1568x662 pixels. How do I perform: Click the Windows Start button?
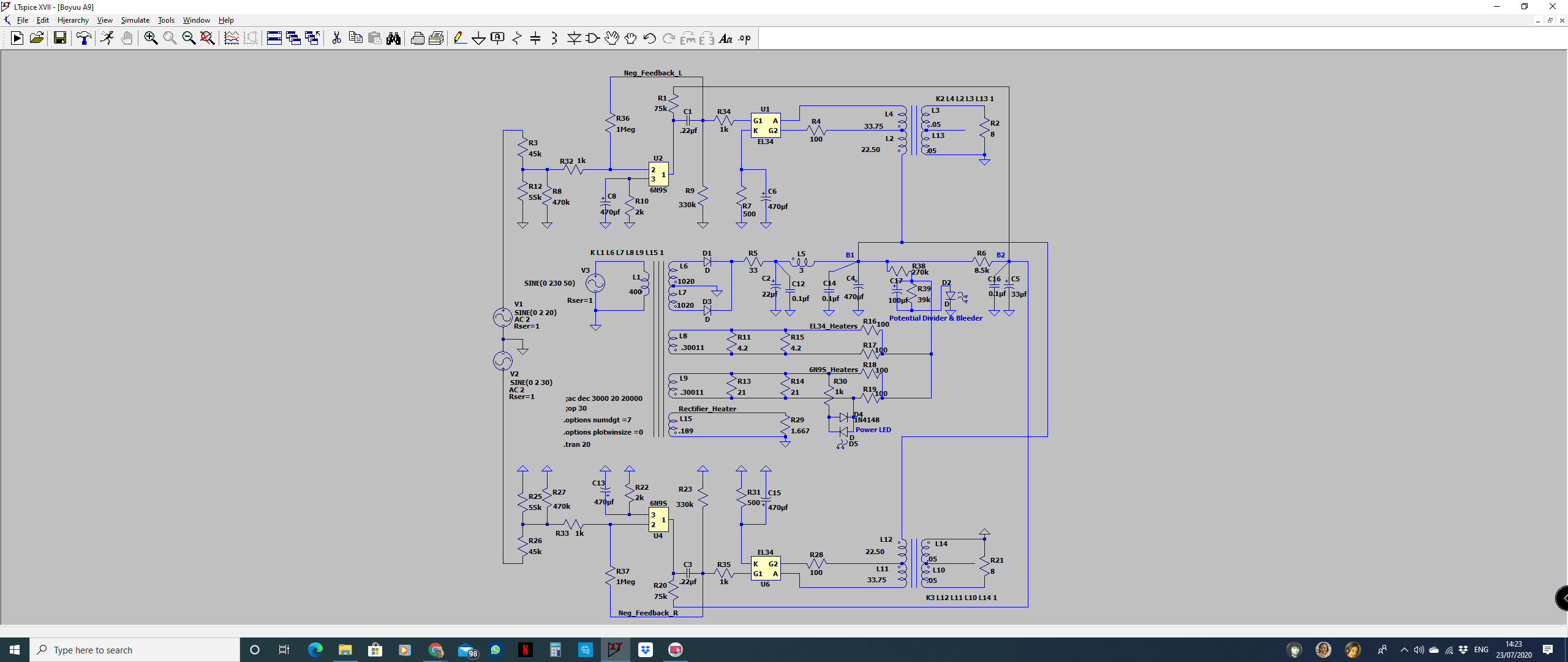15,650
